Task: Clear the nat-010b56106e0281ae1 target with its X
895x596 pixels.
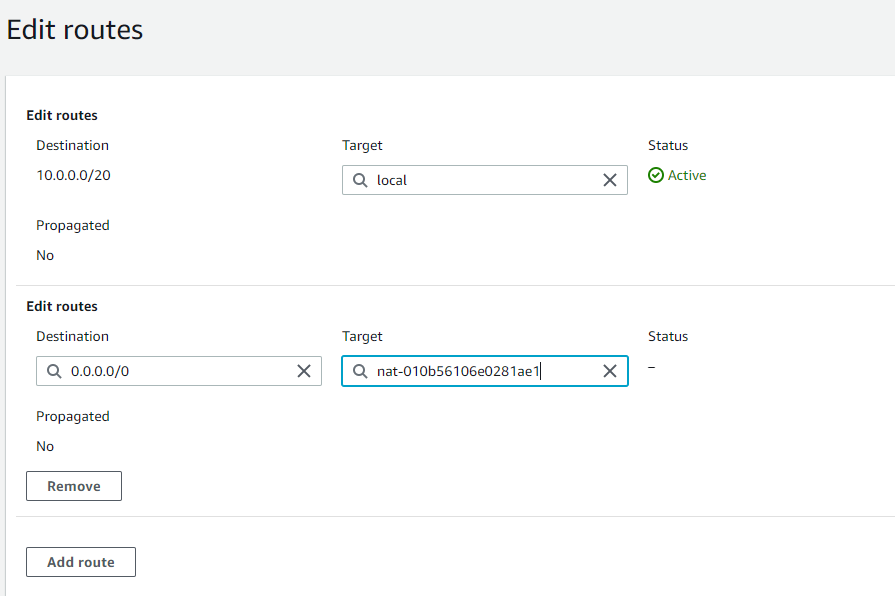Action: pyautogui.click(x=610, y=371)
